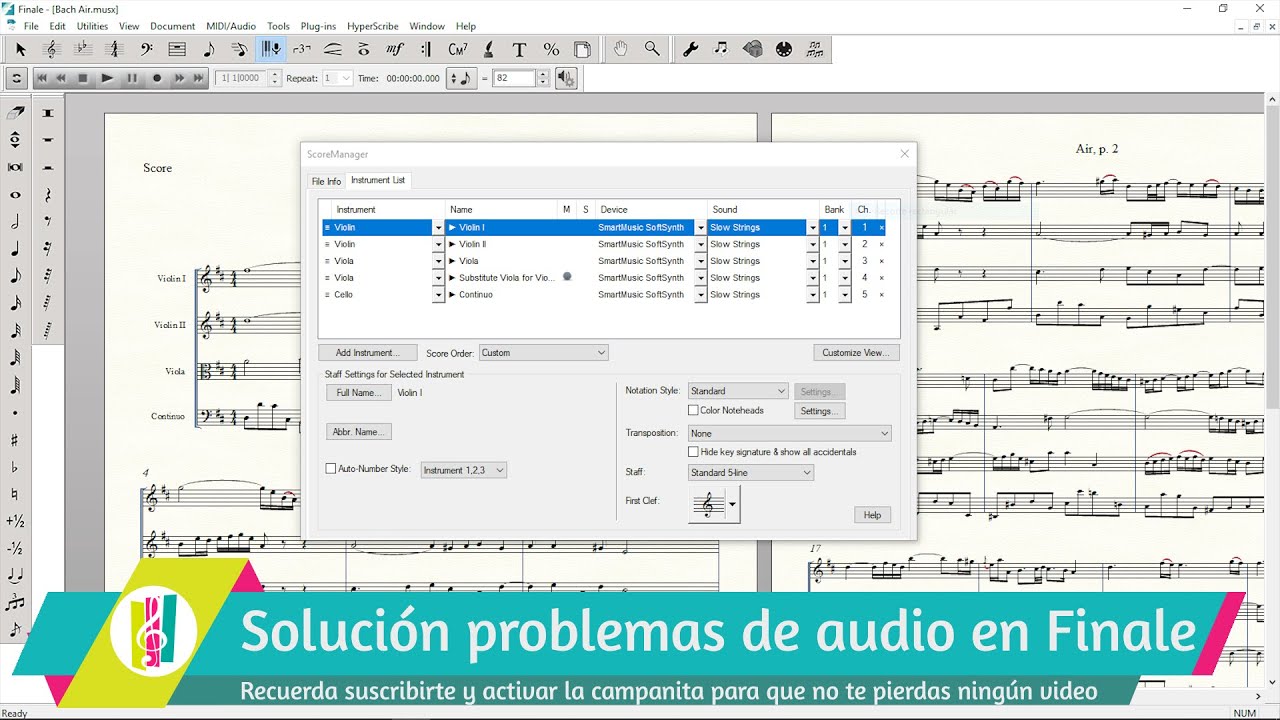The width and height of the screenshot is (1280, 720).
Task: Select the Speedy Entry tool
Action: click(x=239, y=49)
